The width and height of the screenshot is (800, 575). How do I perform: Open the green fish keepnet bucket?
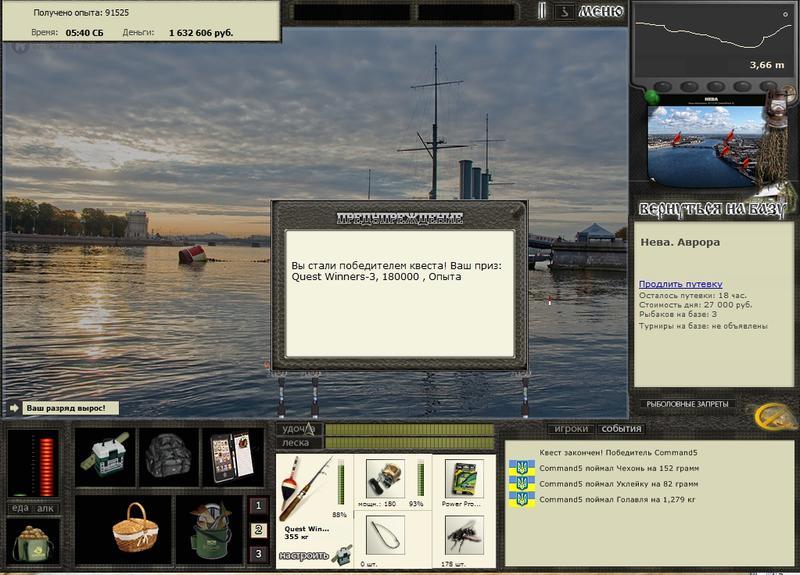210,530
